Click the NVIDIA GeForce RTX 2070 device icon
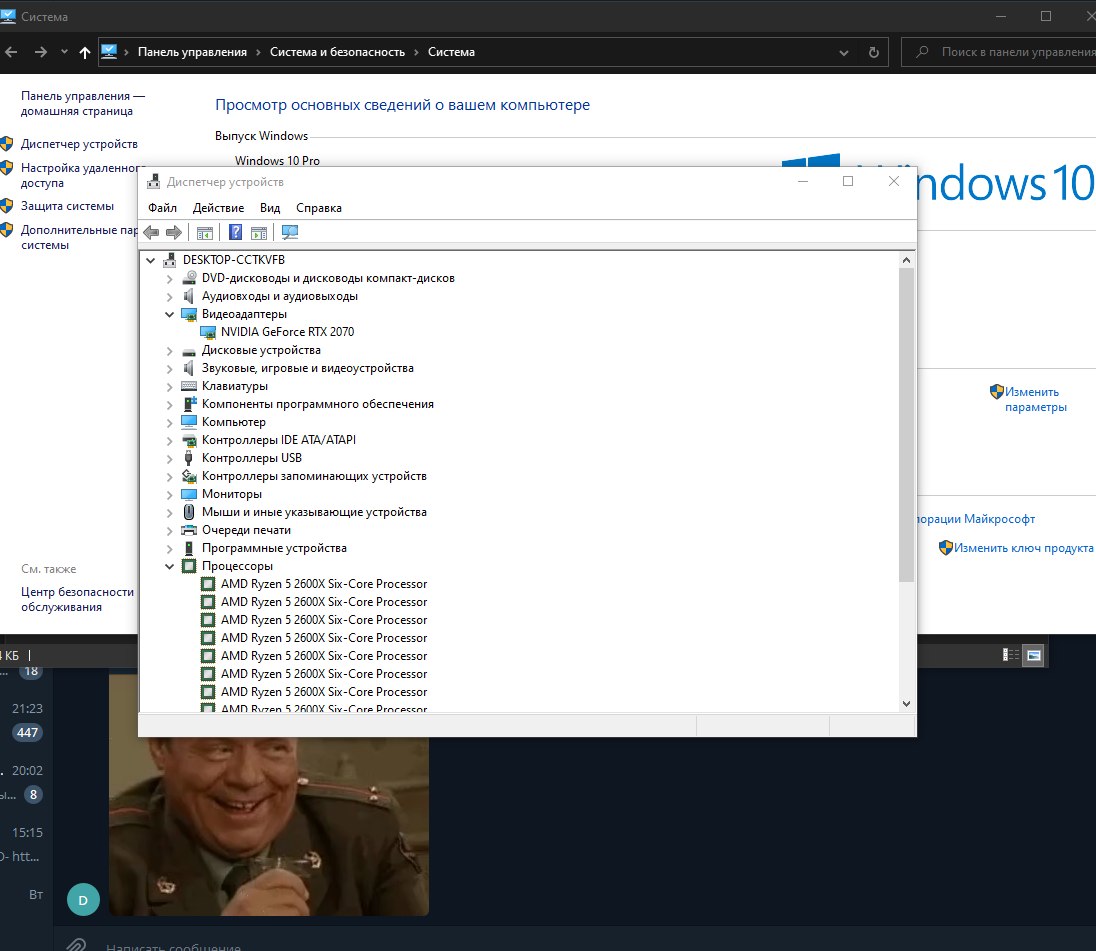Screen dimensions: 1096x951 coord(208,332)
